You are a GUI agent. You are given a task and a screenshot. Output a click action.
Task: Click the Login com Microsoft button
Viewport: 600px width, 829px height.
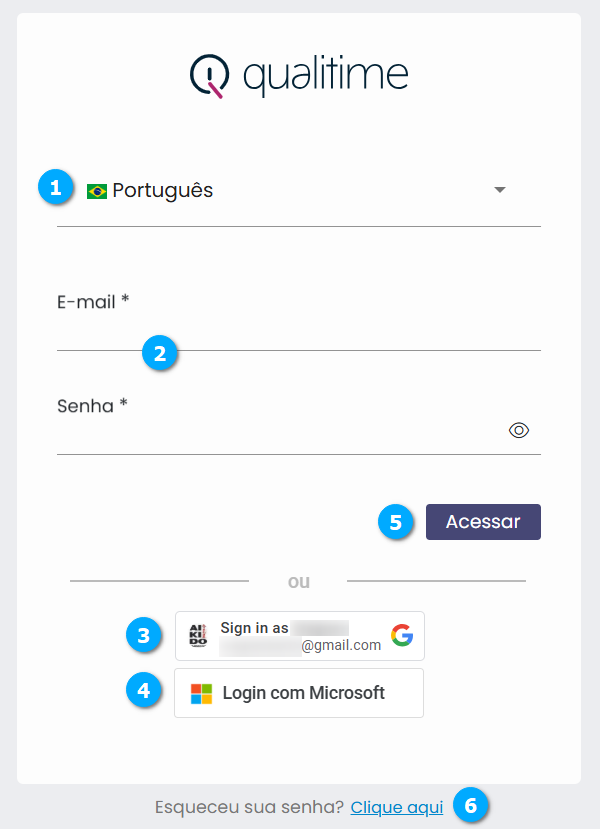pos(299,692)
